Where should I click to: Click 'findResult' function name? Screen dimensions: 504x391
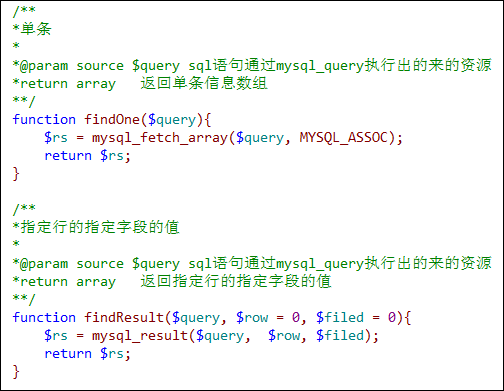point(124,317)
